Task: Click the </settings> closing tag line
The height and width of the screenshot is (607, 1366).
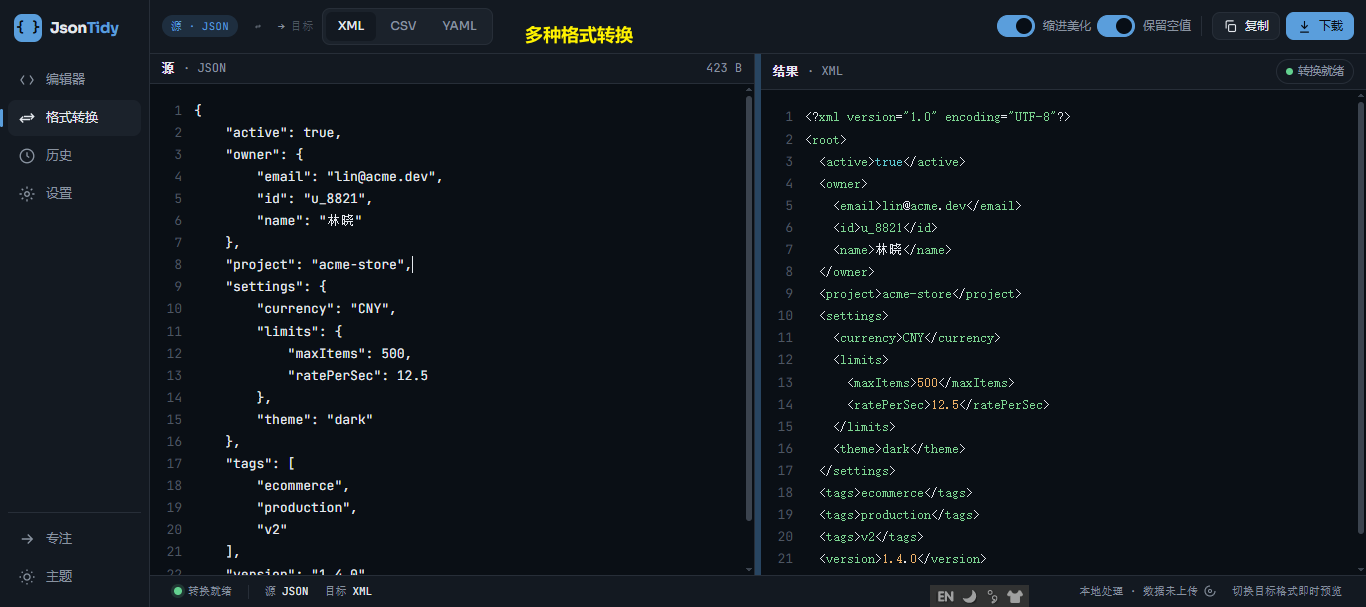Action: tap(857, 471)
